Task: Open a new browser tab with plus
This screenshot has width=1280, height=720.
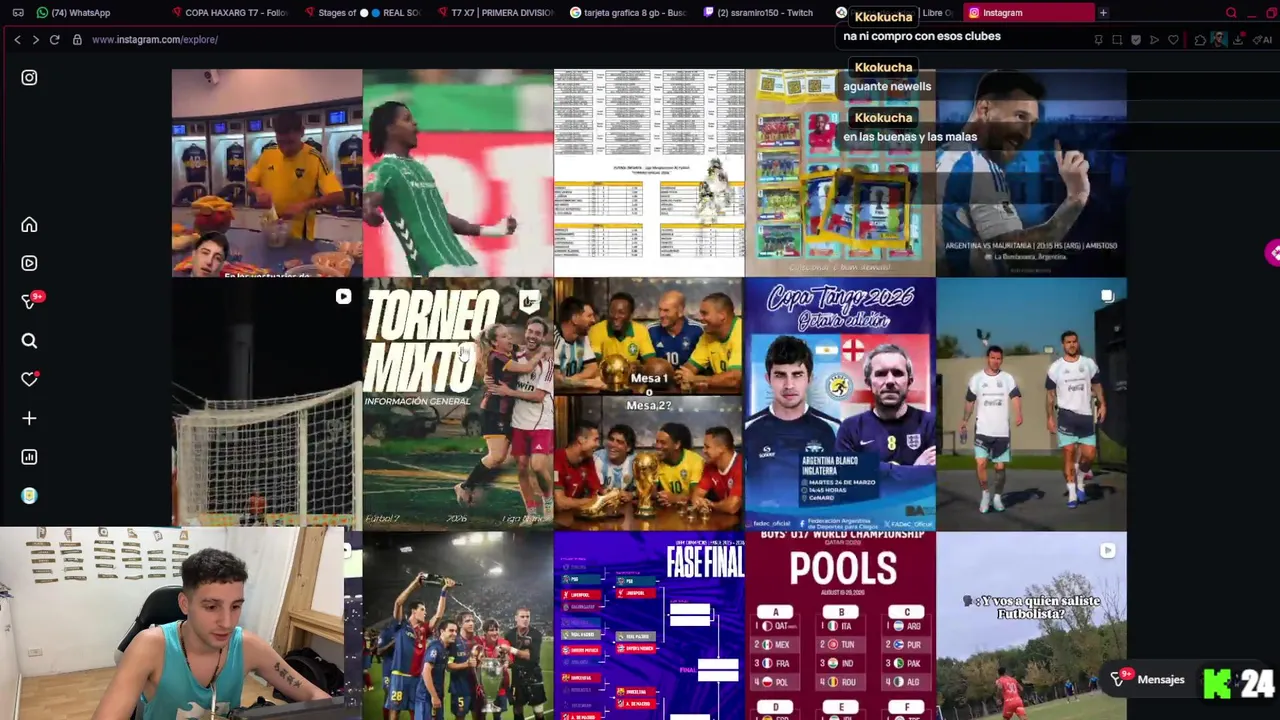Action: [x=1103, y=13]
